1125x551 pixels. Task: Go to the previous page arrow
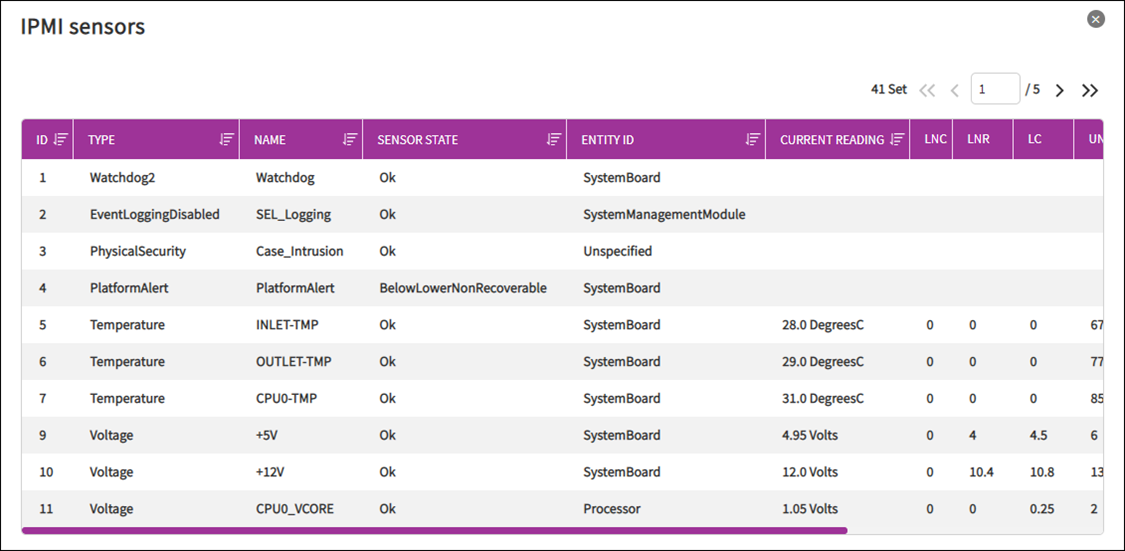click(x=954, y=90)
